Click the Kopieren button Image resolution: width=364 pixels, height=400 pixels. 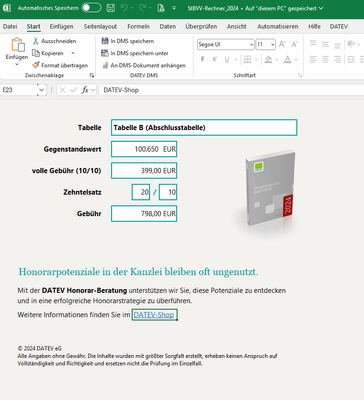pos(48,53)
